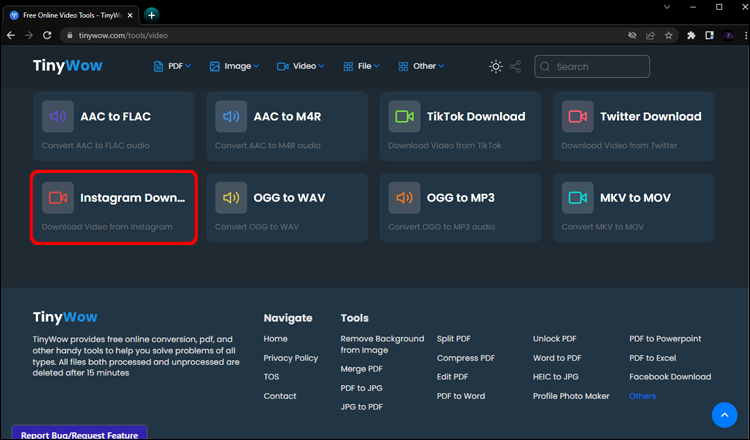Bookmark this page with the star icon

(669, 35)
